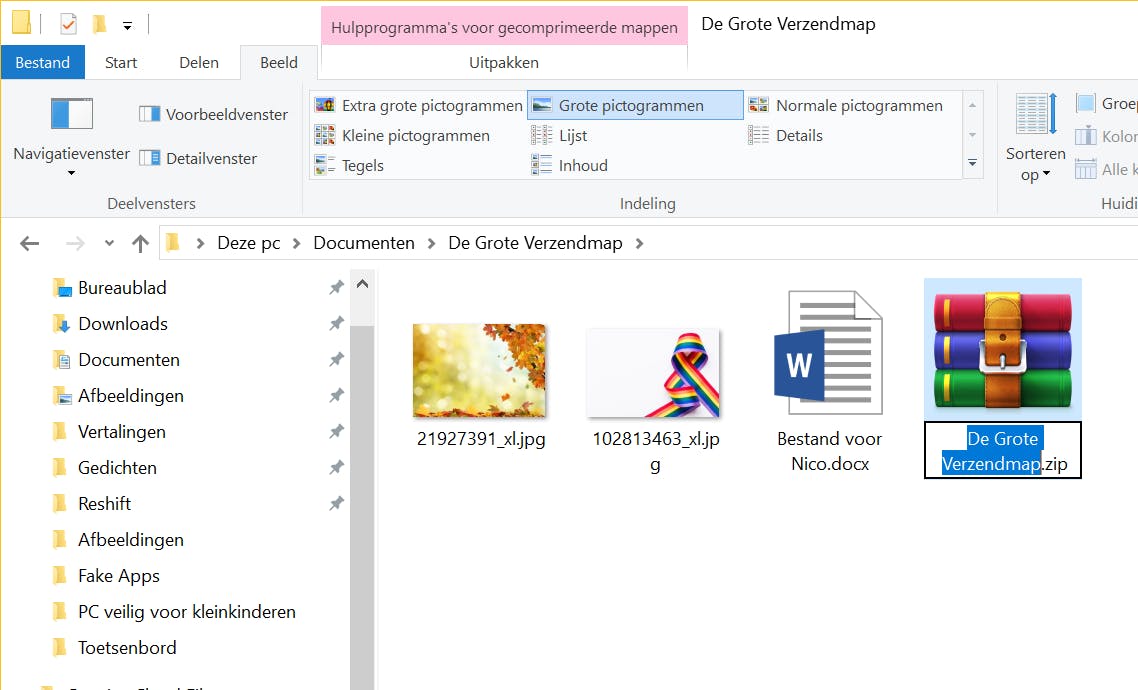Open the Customize Quick Access Toolbar dropdown
This screenshot has height=690, width=1138.
point(128,26)
